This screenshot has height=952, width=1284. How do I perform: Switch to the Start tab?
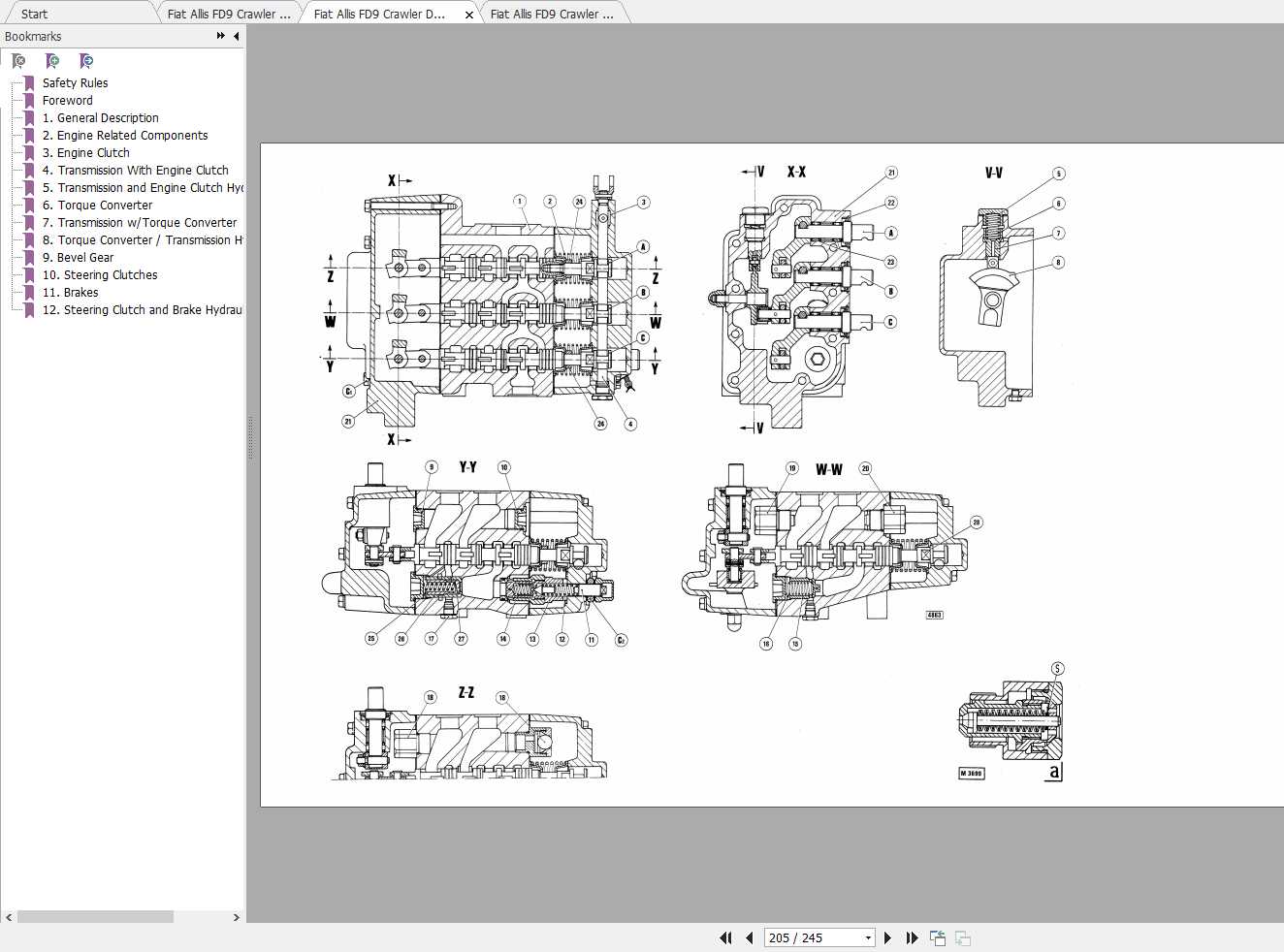[34, 14]
